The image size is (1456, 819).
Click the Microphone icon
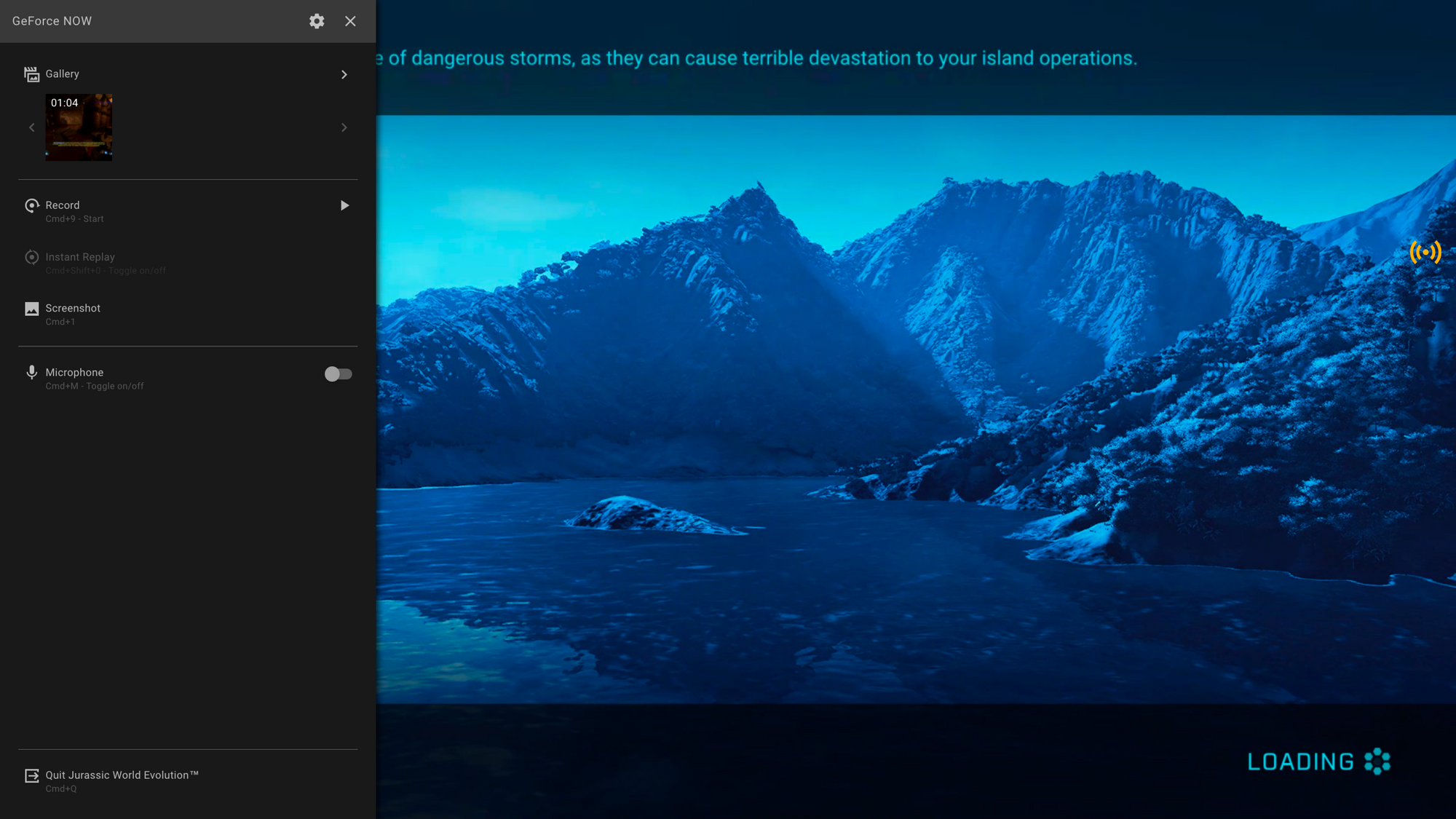pyautogui.click(x=31, y=373)
